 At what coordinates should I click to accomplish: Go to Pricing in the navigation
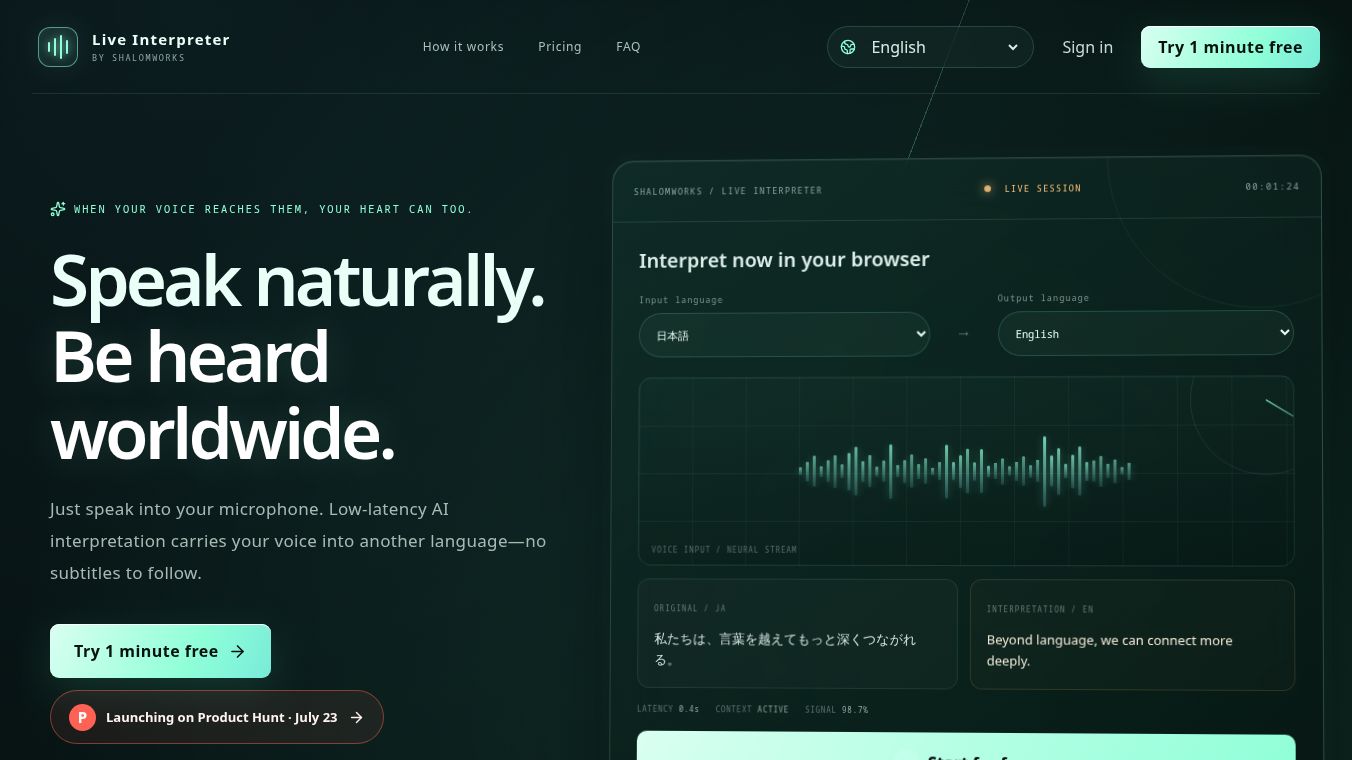(x=560, y=47)
